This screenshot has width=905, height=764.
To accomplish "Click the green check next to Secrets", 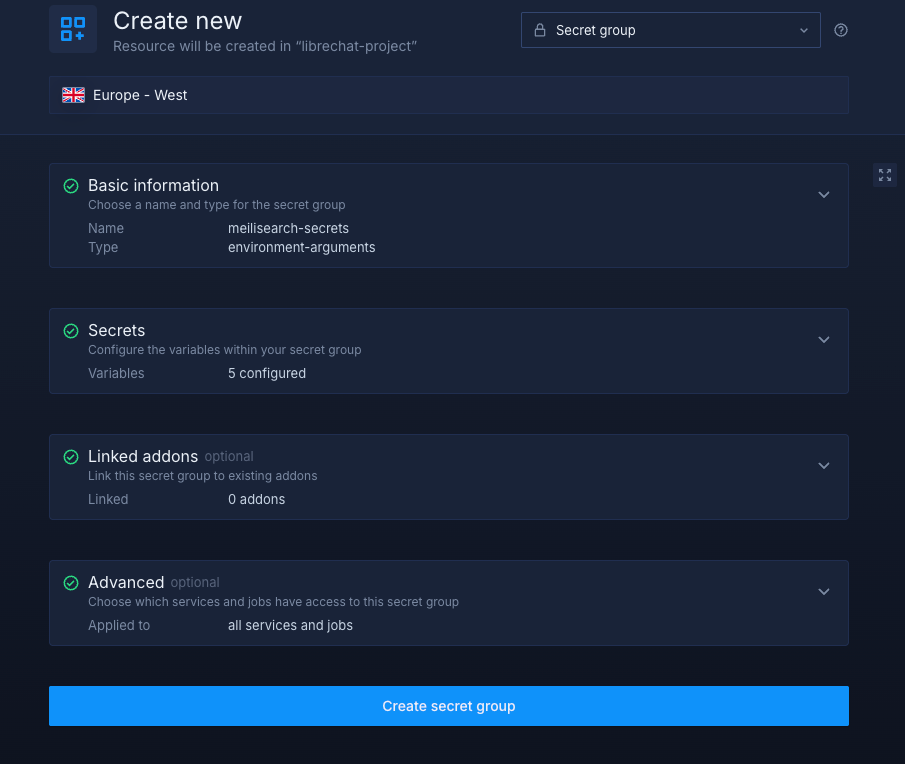I will (71, 331).
